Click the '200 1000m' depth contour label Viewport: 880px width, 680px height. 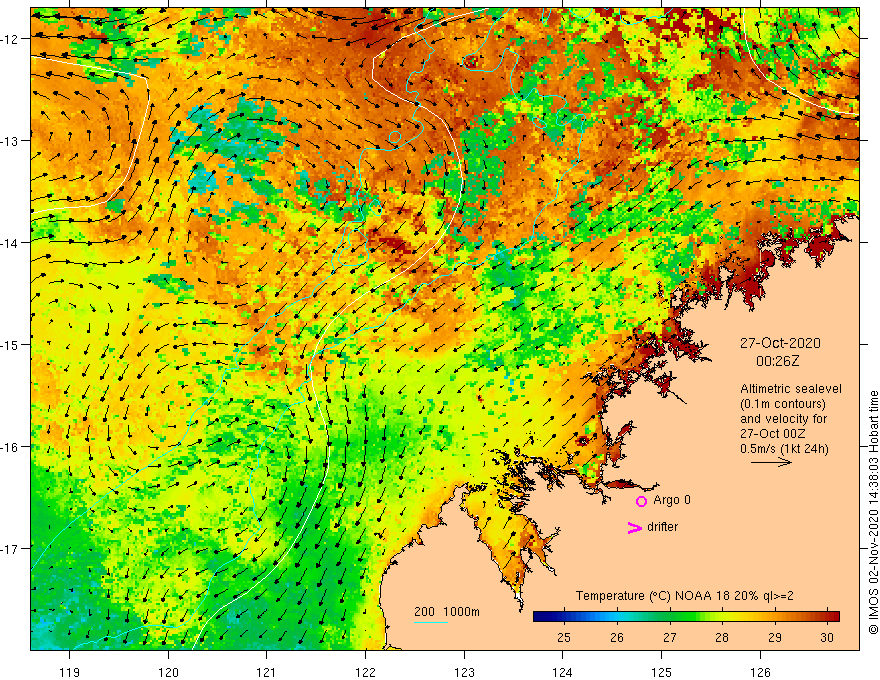click(x=447, y=612)
